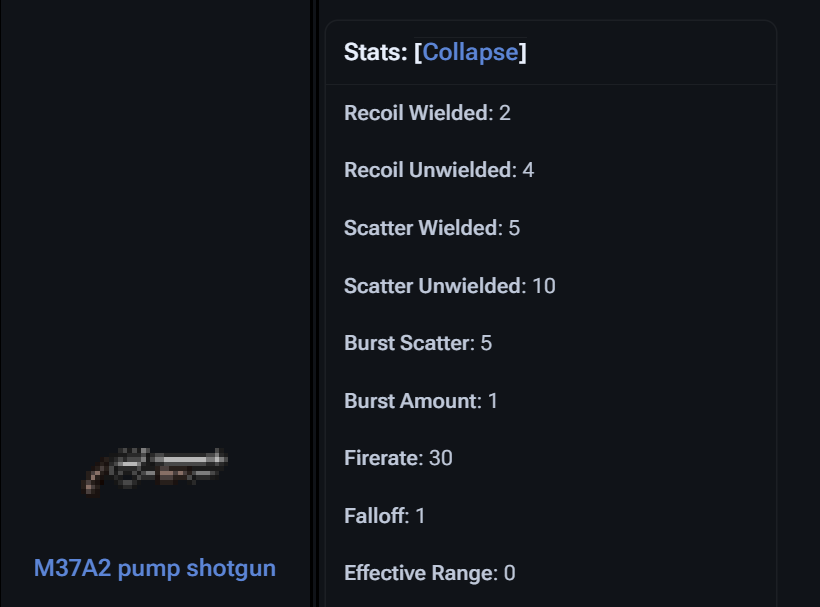The image size is (820, 607).
Task: Select the Effective Range label
Action: 419,574
